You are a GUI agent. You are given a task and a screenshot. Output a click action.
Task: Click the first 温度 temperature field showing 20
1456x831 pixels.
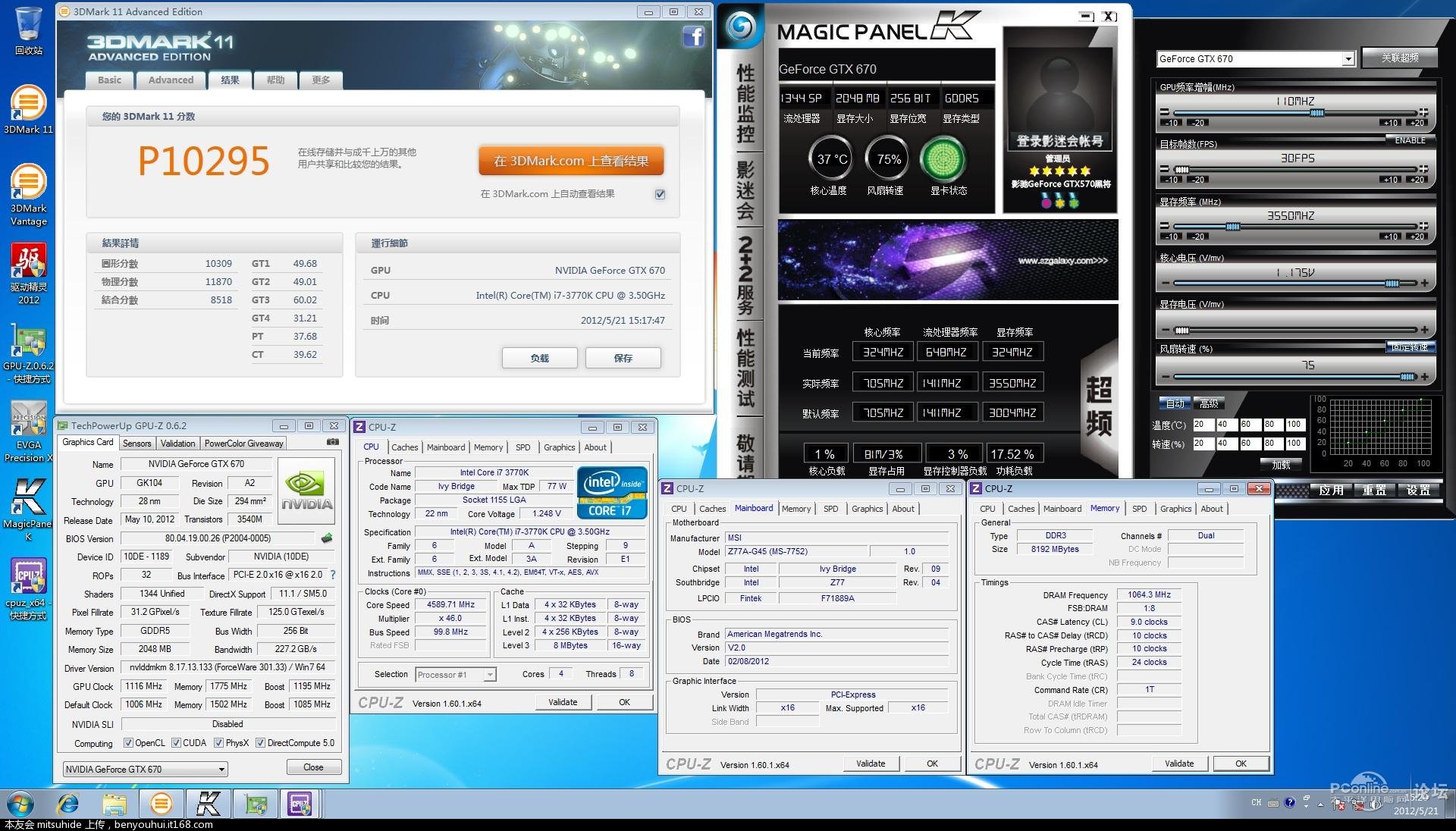[x=1203, y=425]
